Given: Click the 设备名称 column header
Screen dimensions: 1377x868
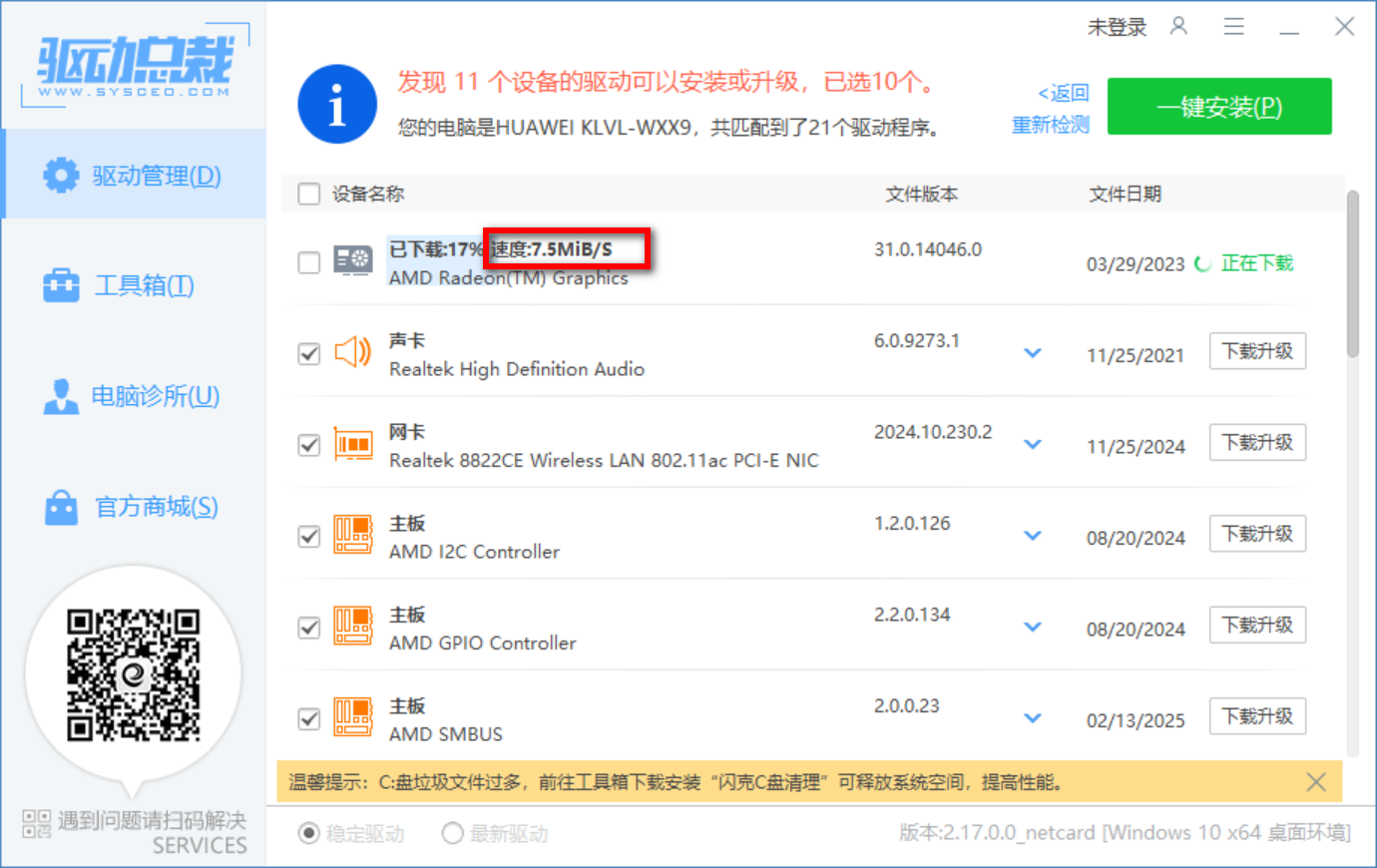Looking at the screenshot, I should tap(368, 194).
